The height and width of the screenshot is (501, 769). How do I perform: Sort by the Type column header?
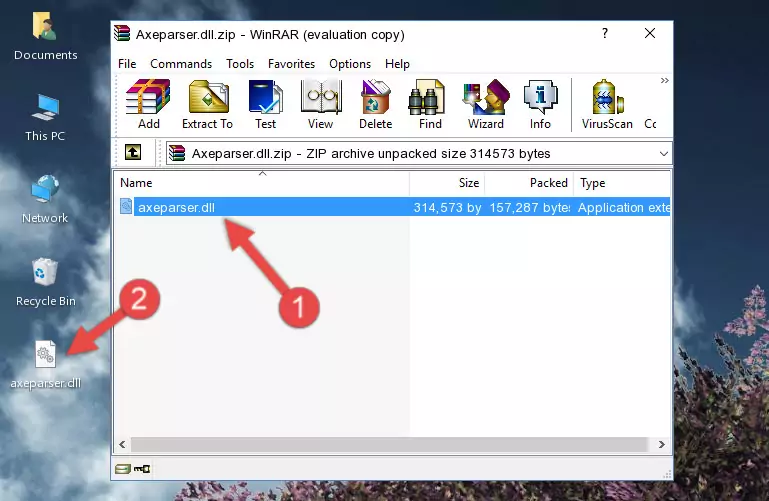622,183
